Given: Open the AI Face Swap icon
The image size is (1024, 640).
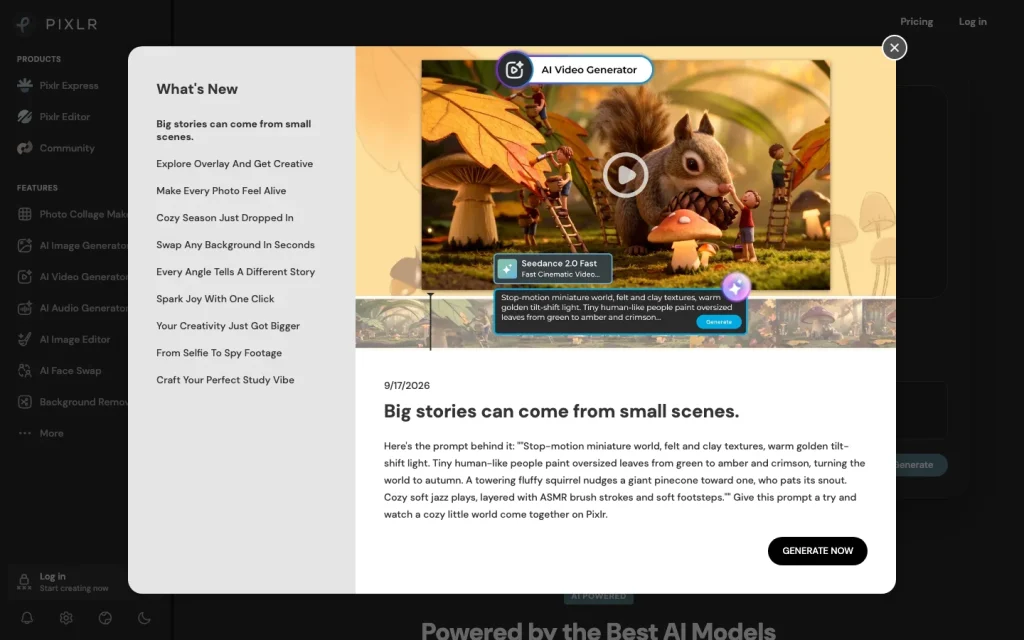Looking at the screenshot, I should pyautogui.click(x=25, y=371).
